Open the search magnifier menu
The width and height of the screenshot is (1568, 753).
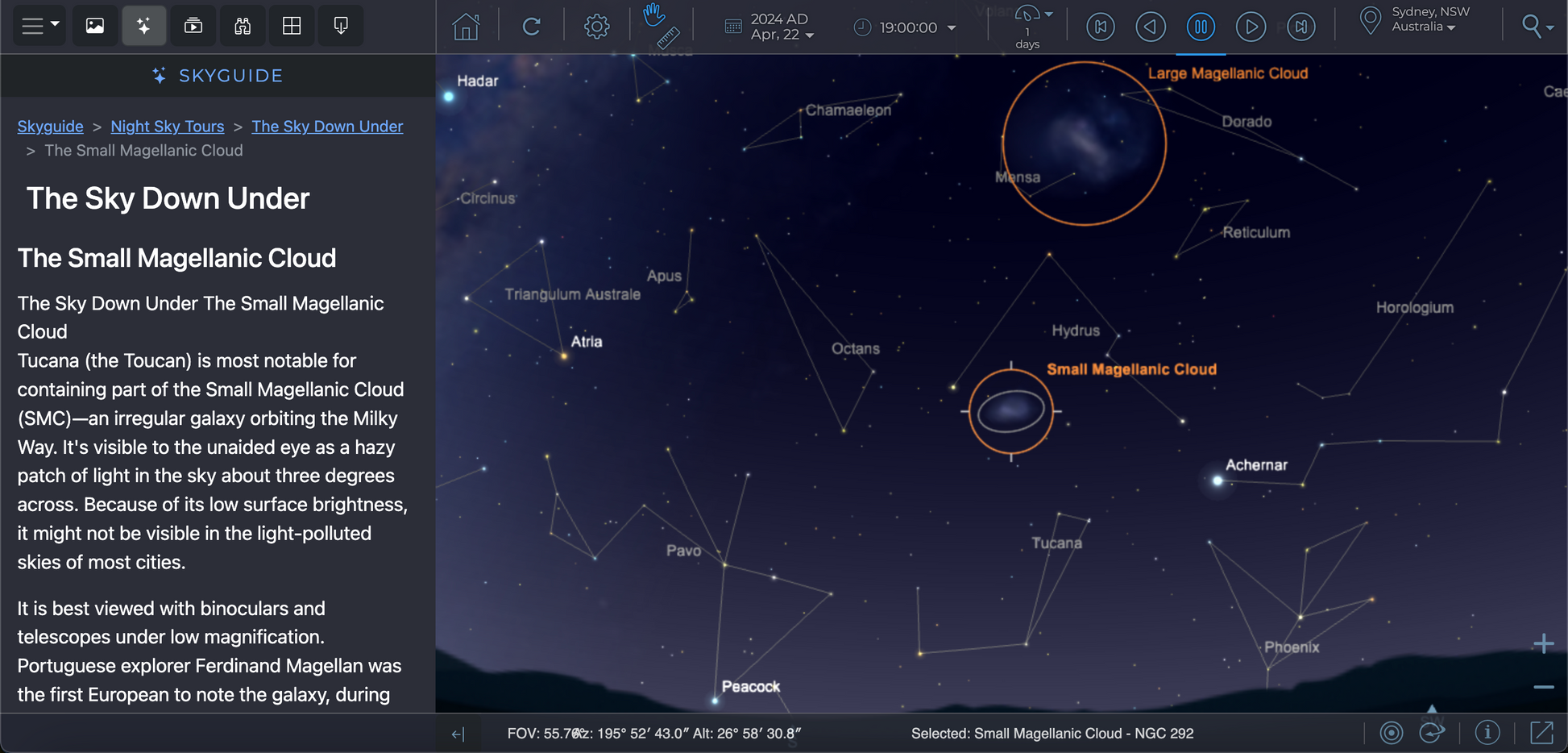[x=1537, y=27]
